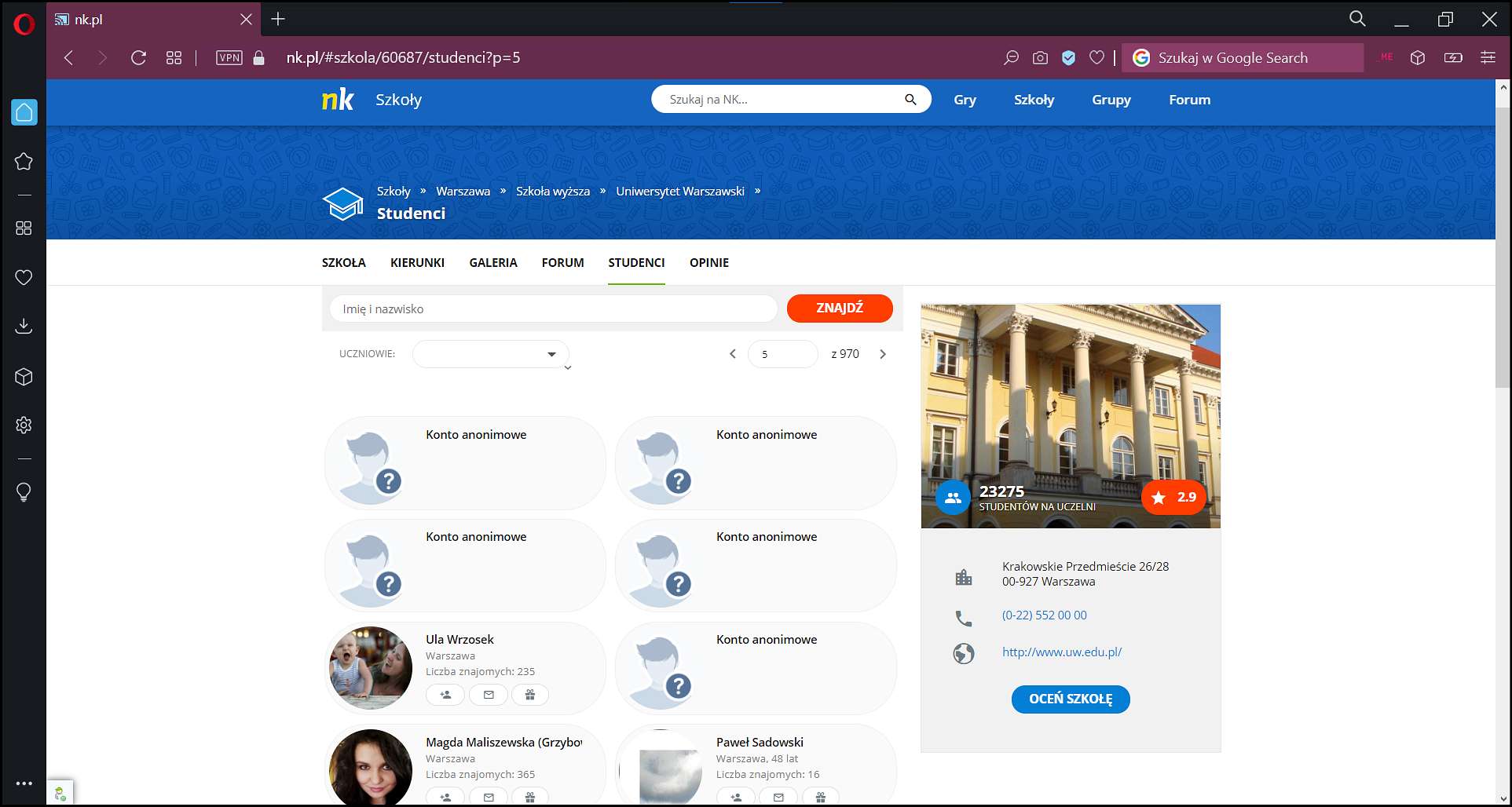Open the battery saver icon
This screenshot has height=807, width=1512.
click(1453, 57)
